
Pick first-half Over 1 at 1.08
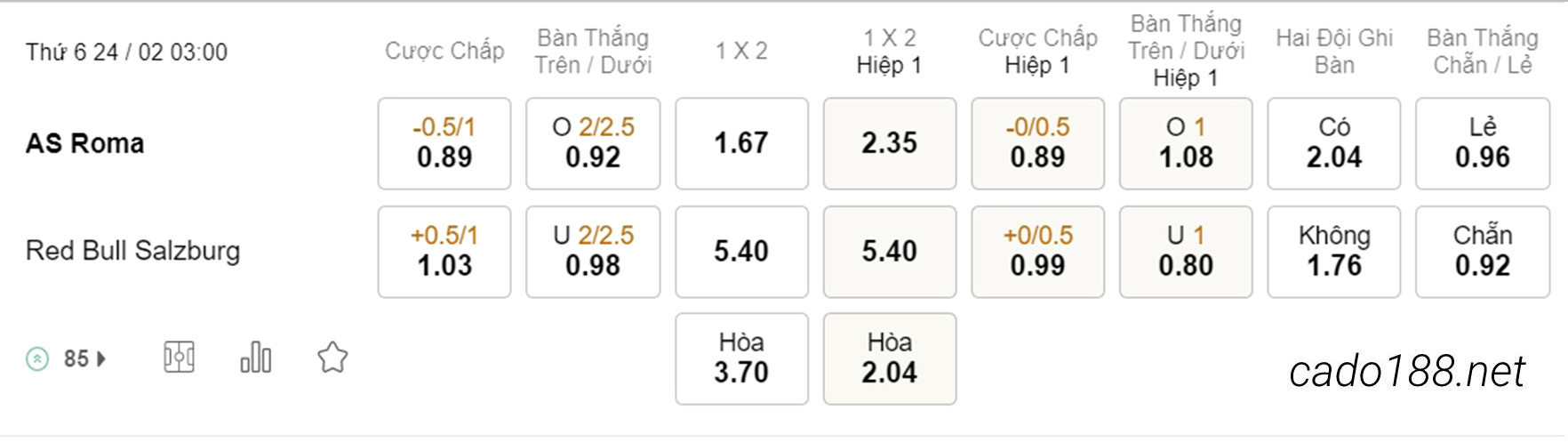1186,143
